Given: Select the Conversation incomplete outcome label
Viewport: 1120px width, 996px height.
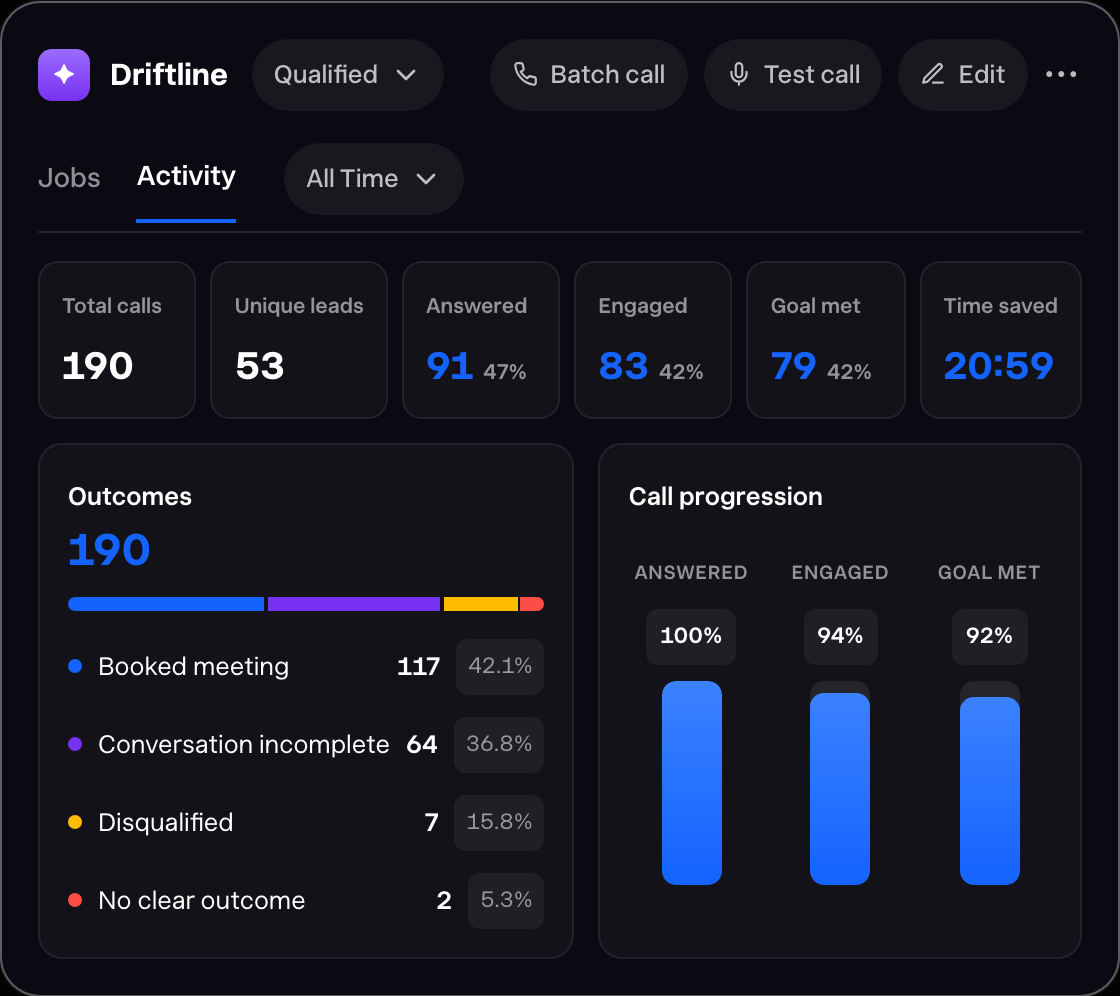Looking at the screenshot, I should pos(244,744).
